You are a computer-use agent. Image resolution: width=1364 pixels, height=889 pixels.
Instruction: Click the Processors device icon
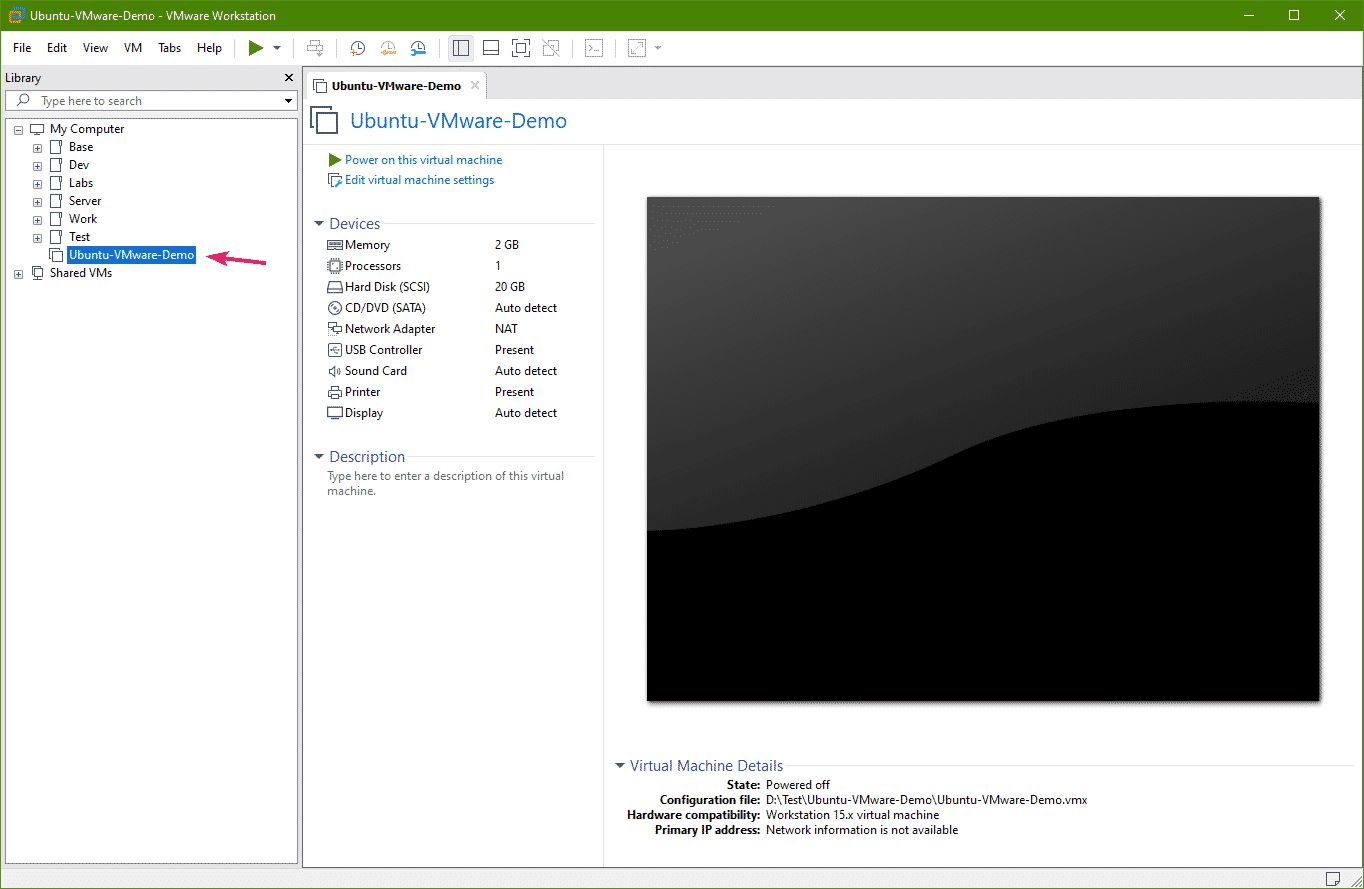[335, 266]
